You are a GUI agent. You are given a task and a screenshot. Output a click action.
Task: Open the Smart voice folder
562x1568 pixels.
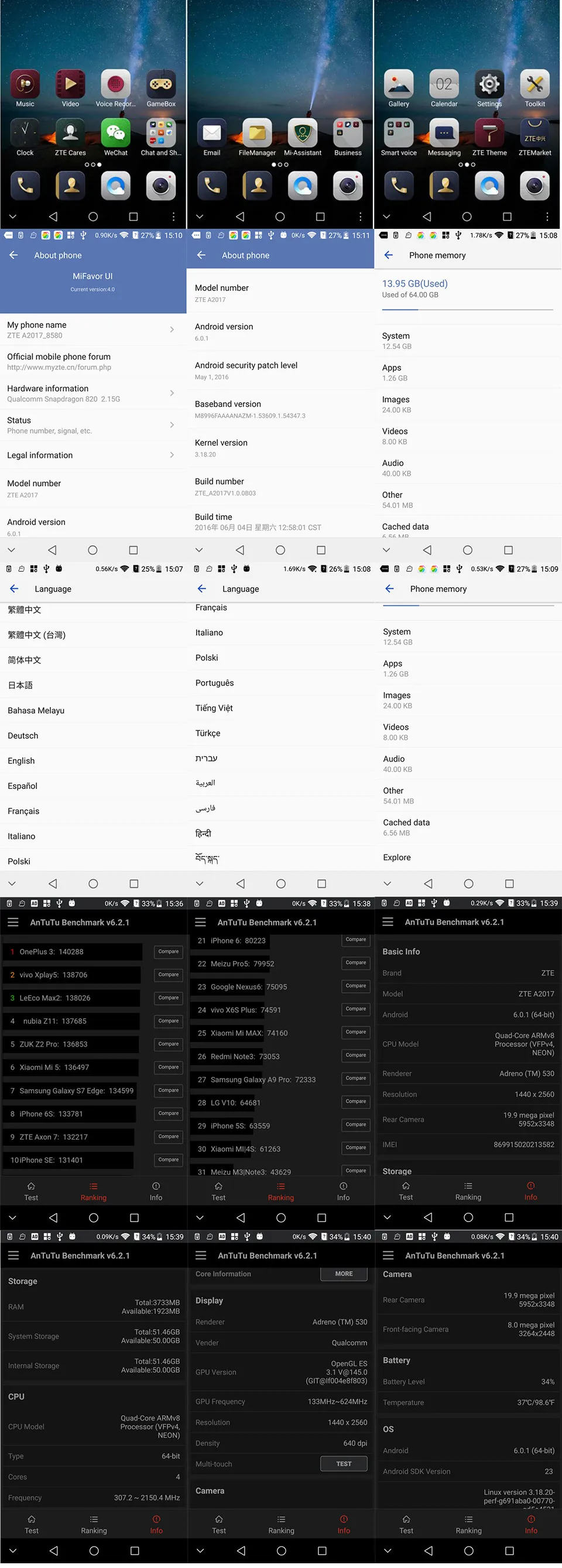click(x=399, y=133)
